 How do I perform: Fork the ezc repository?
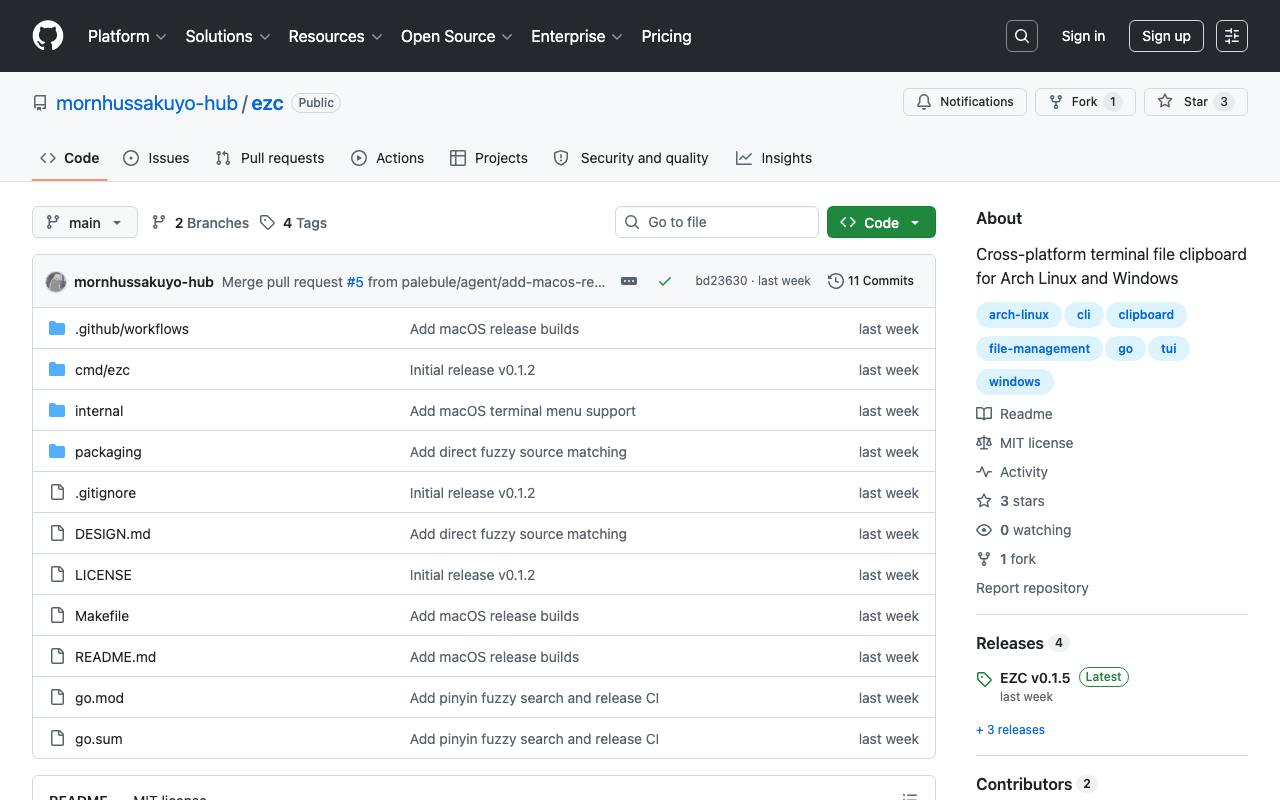[1085, 102]
